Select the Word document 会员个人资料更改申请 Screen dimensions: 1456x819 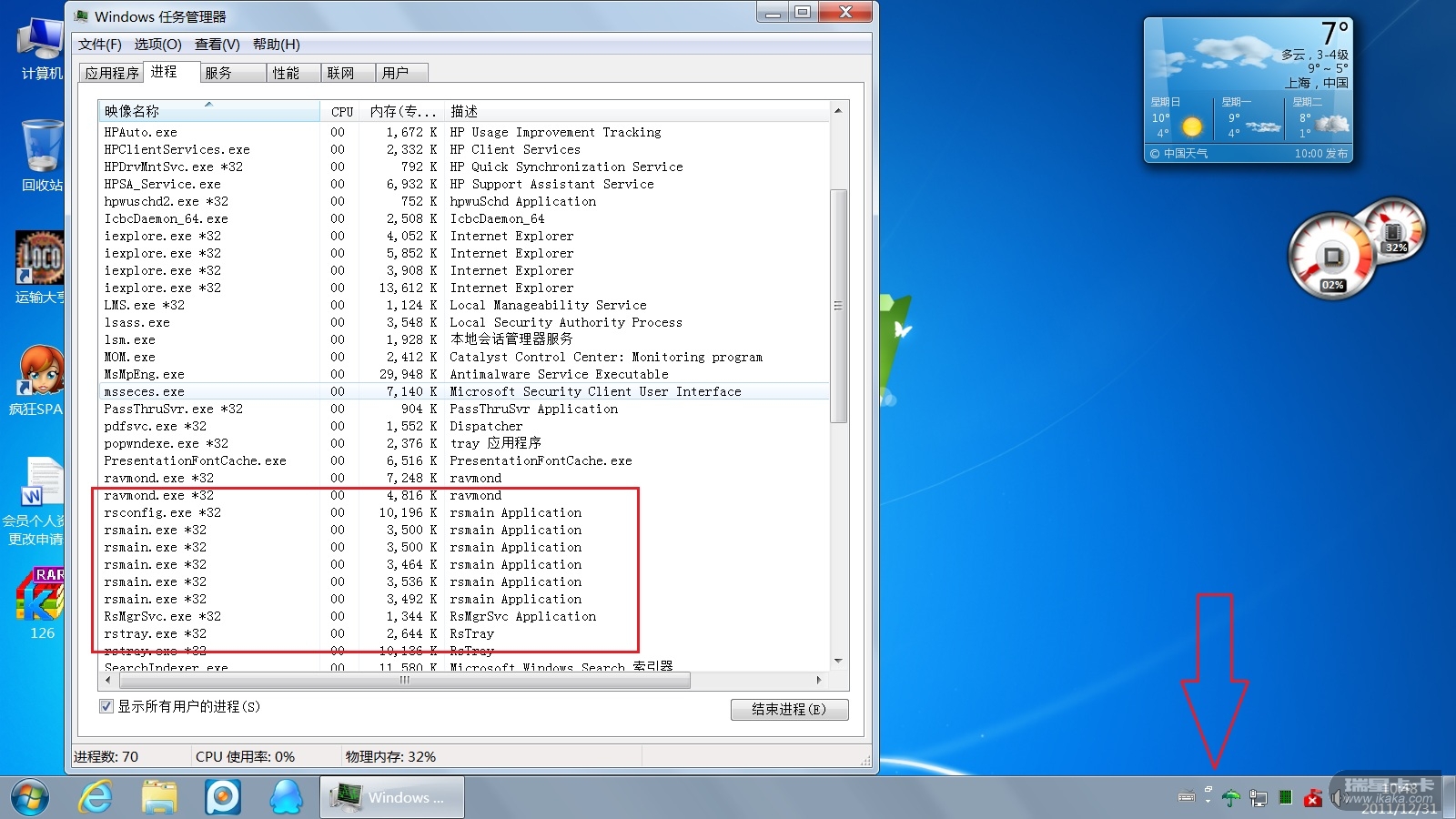click(35, 501)
